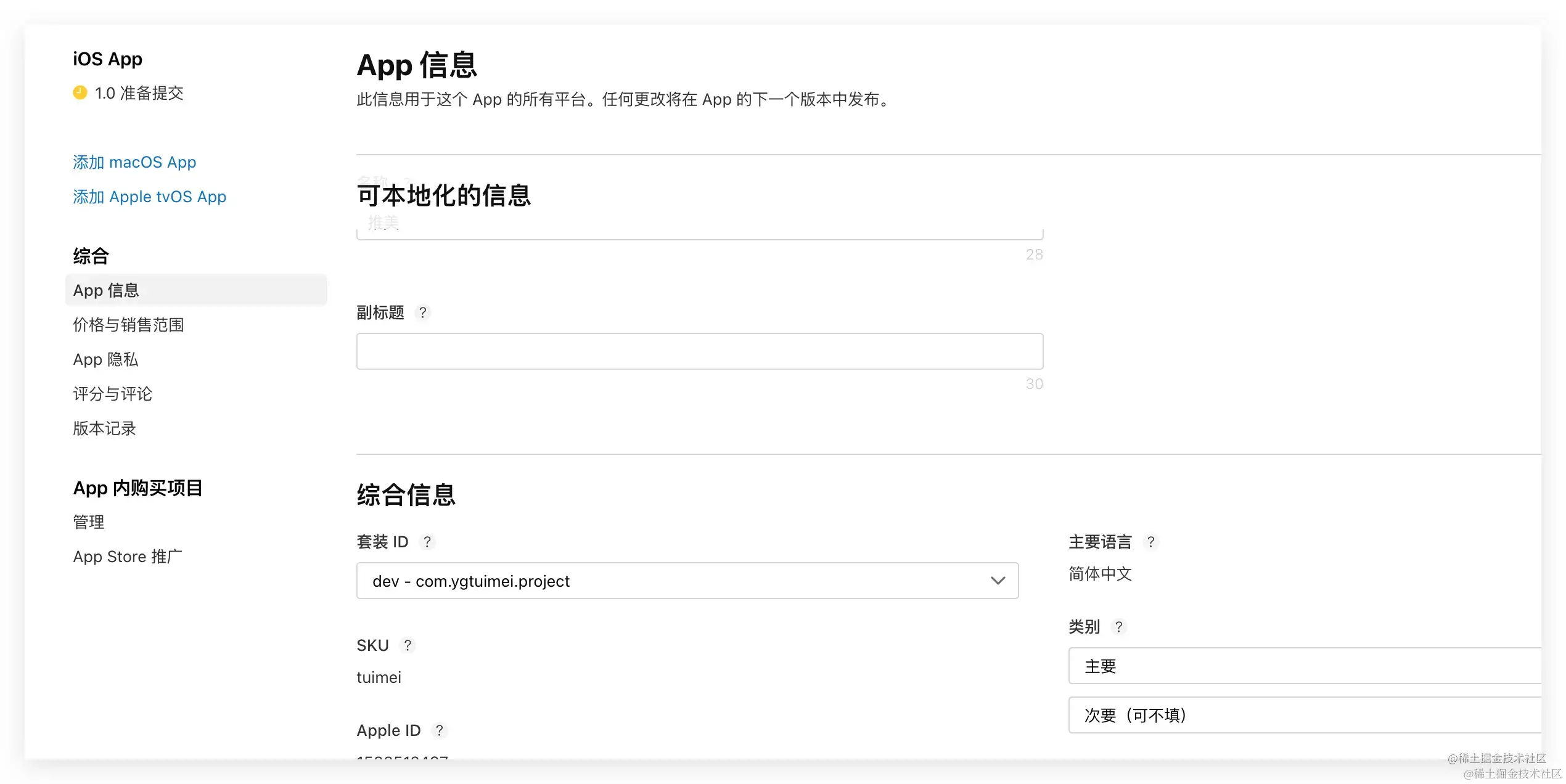Click the 添加 macOS App link
The width and height of the screenshot is (1566, 784).
click(134, 162)
